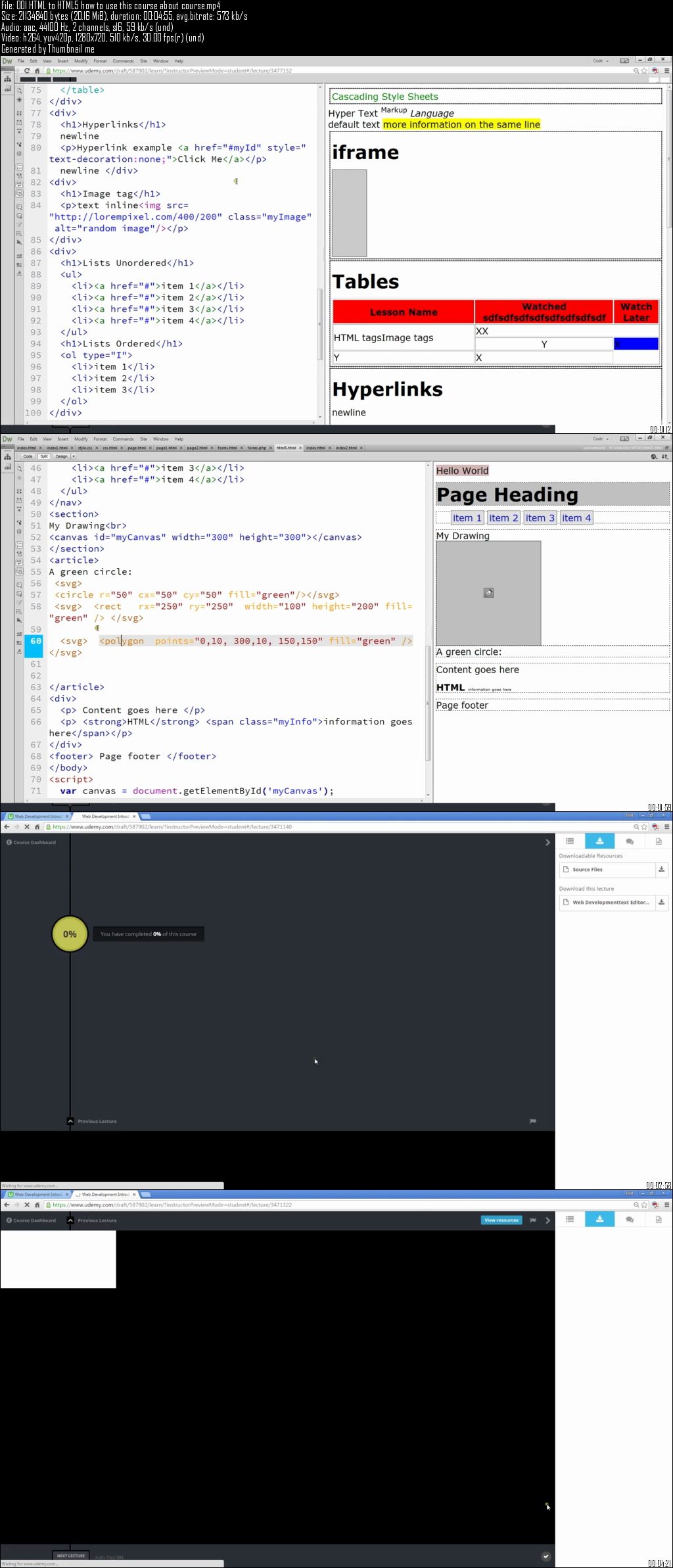Close the active Web Development tab above lecture/3471140

tap(134, 817)
